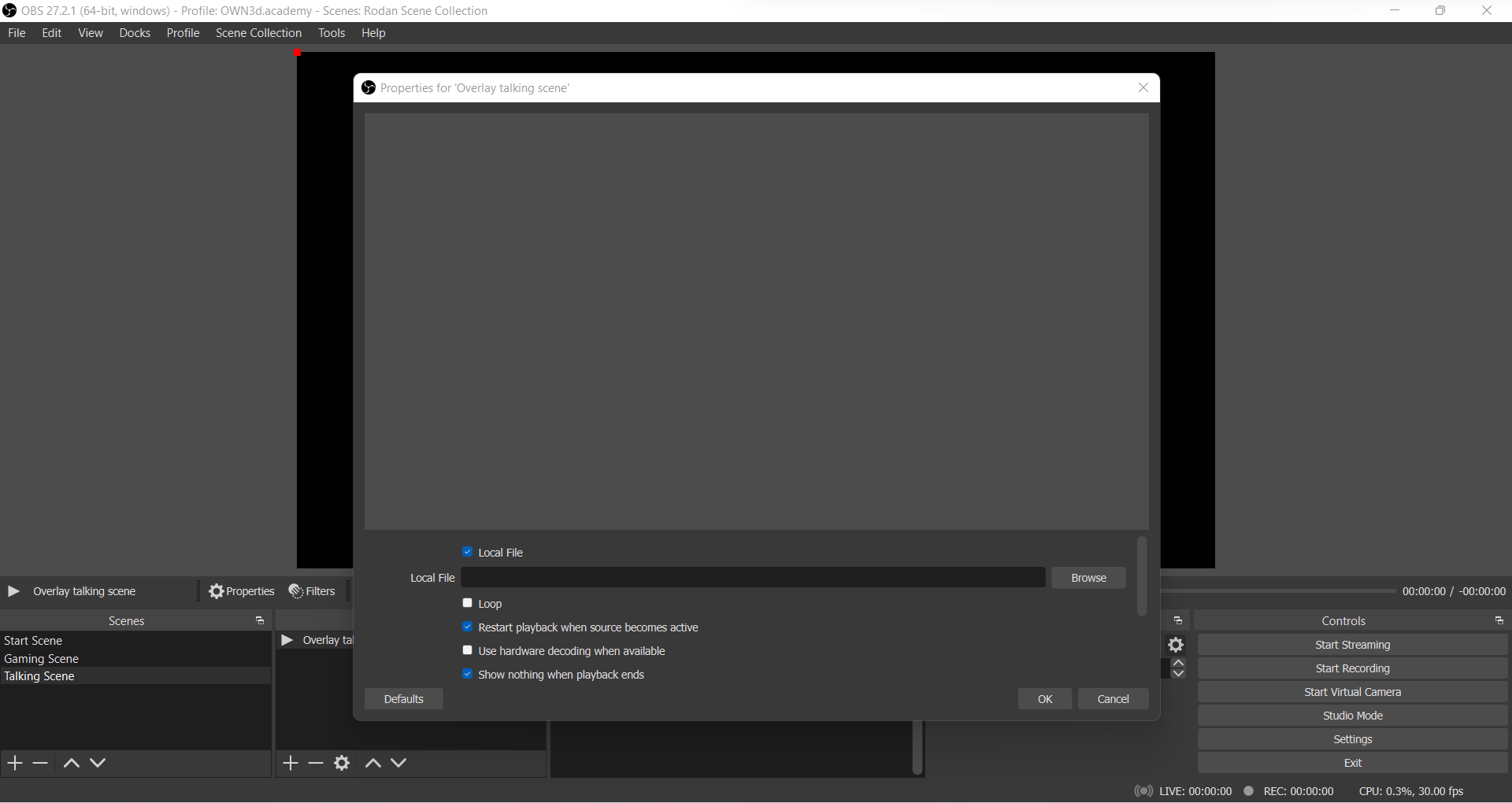Click the add source plus icon
Image resolution: width=1512 pixels, height=803 pixels.
click(x=291, y=763)
